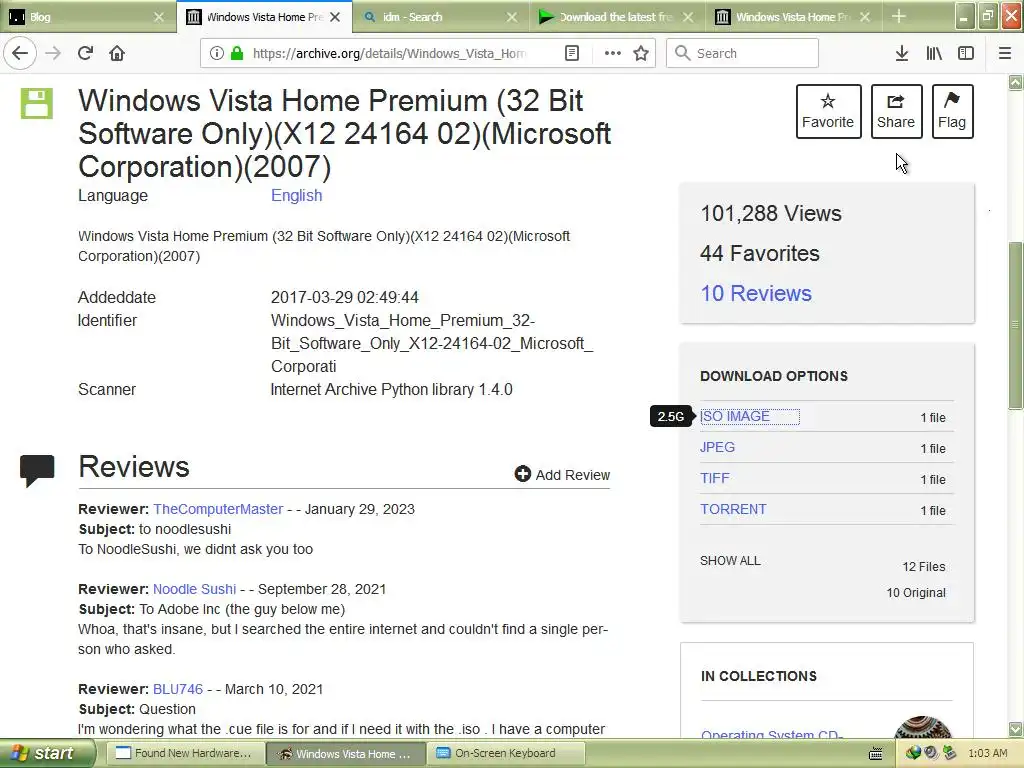Click the collection thumbnail image
This screenshot has width=1024, height=768.
pos(922,727)
